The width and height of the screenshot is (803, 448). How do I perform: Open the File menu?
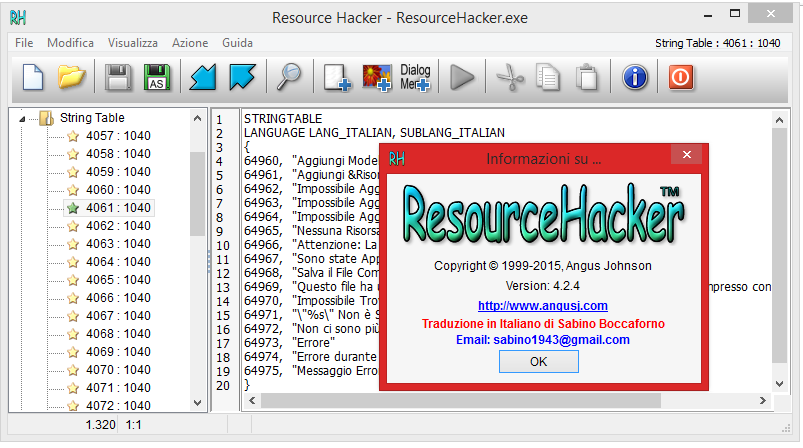(x=24, y=43)
